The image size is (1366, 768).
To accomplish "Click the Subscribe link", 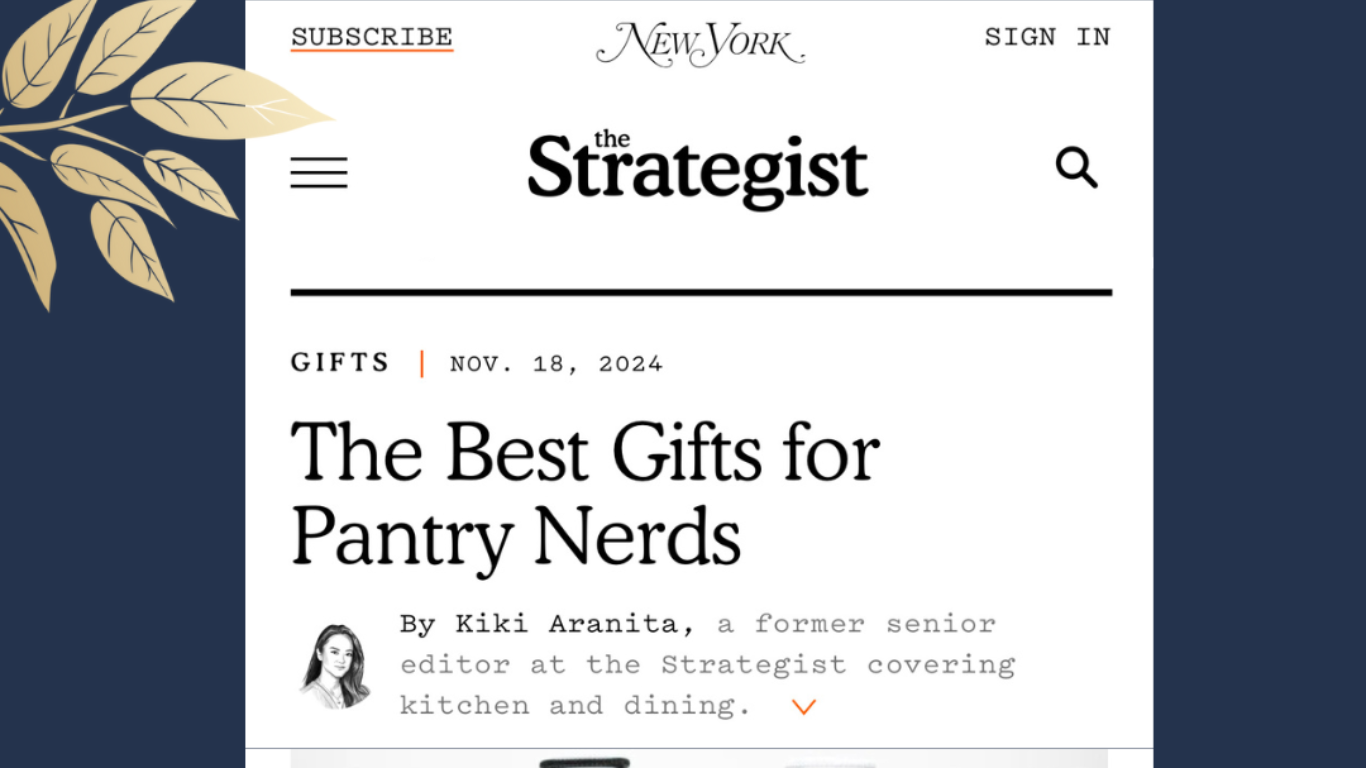I will click(372, 37).
